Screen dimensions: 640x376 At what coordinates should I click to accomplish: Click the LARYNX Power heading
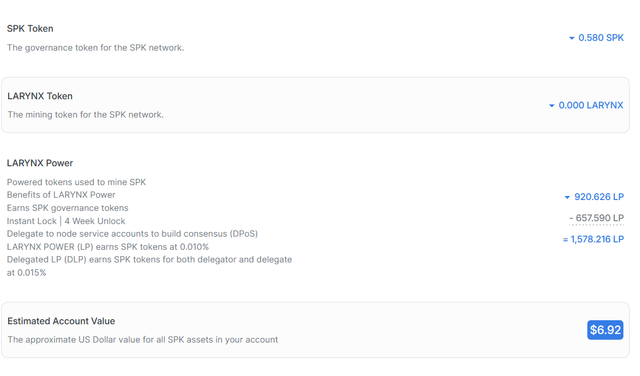click(x=40, y=163)
